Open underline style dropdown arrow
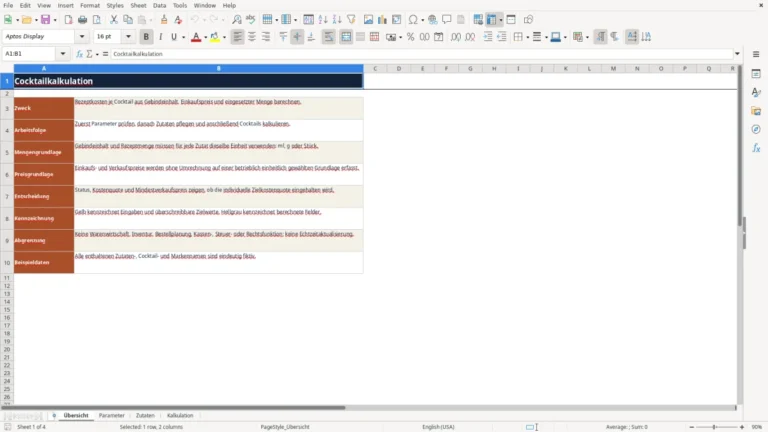Viewport: 768px width, 432px height. 183,37
